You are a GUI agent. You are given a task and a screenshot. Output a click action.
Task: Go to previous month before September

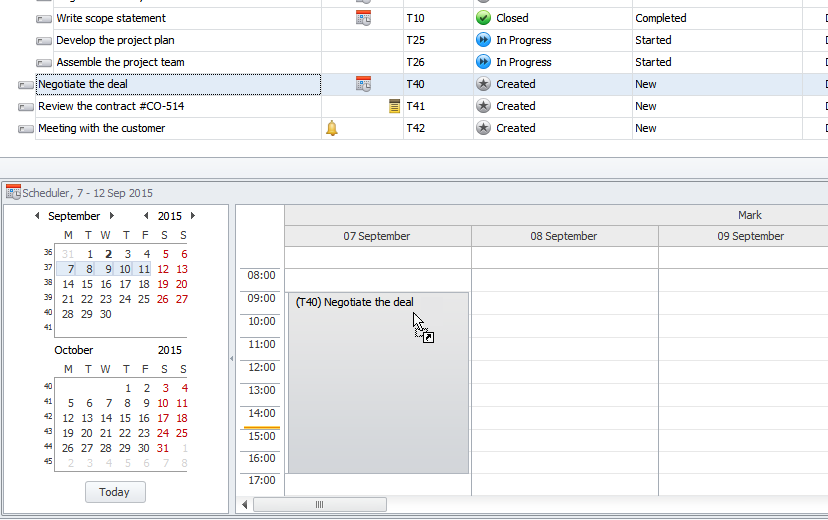point(37,216)
